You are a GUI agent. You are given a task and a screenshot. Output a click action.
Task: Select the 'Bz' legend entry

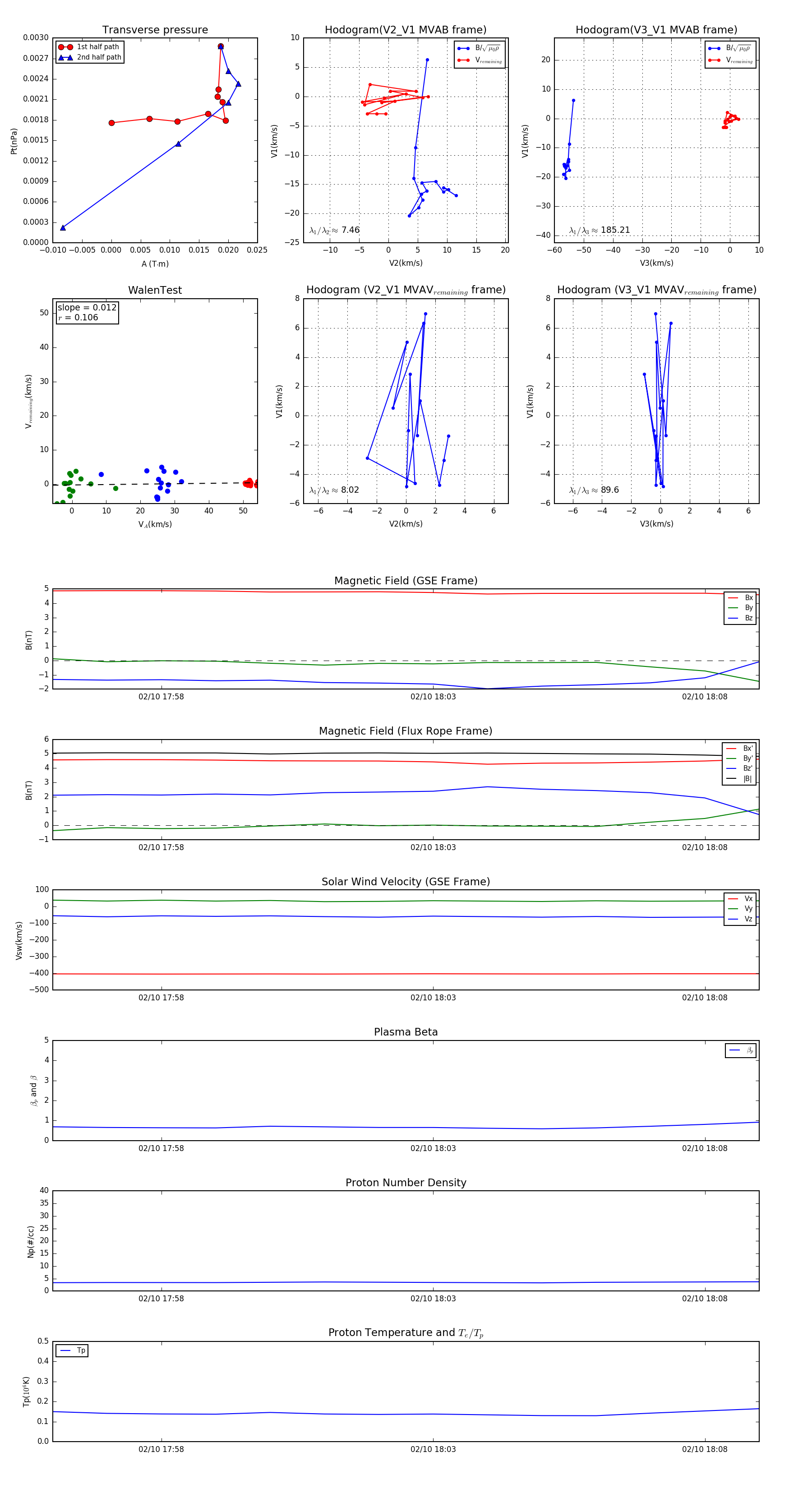click(x=741, y=618)
